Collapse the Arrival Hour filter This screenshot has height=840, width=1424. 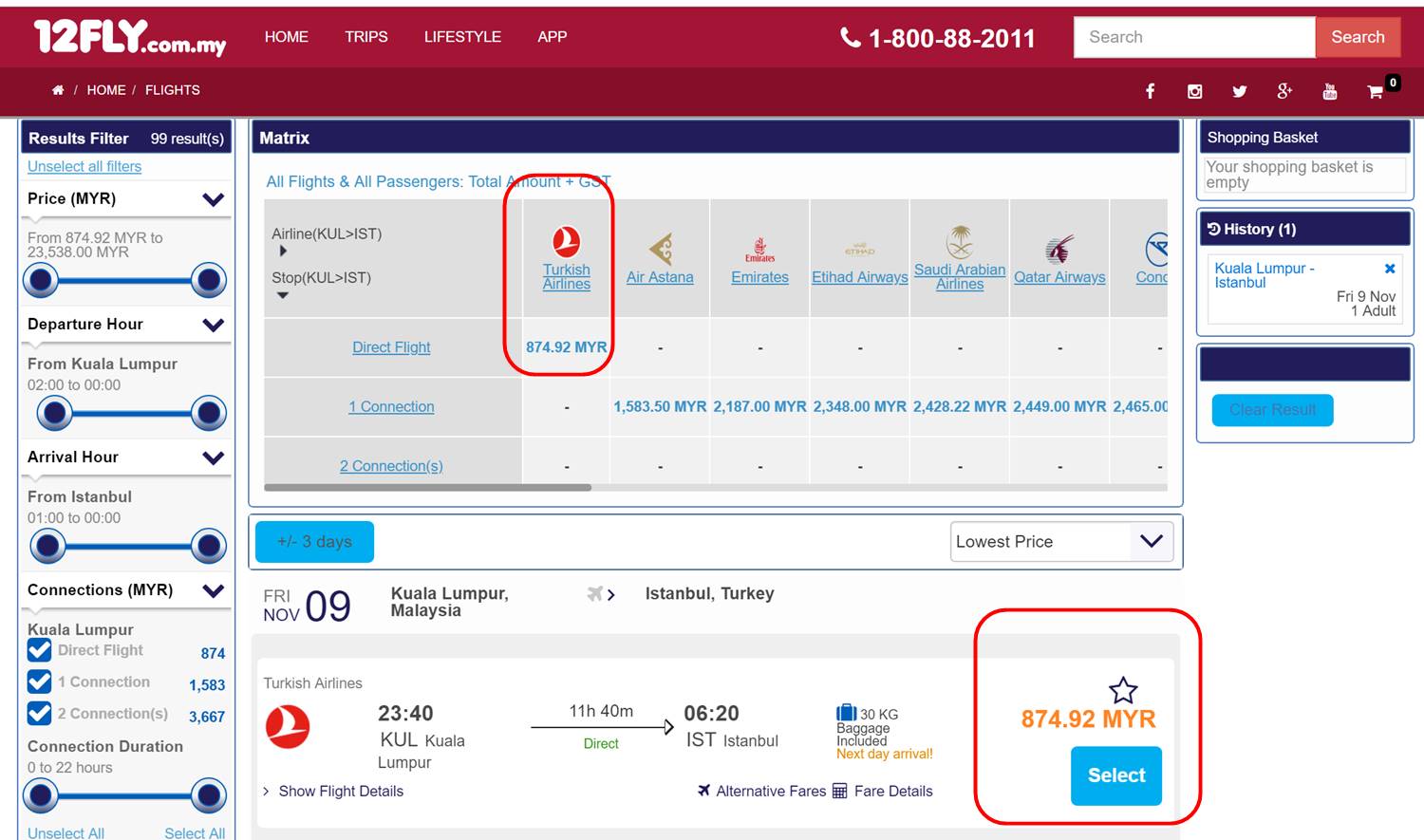coord(214,457)
